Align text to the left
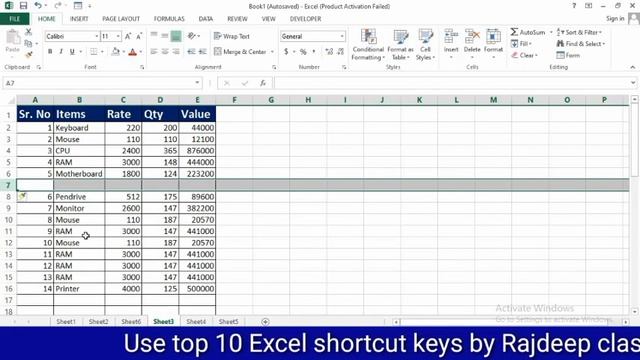Viewport: 640px width, 360px height. (154, 52)
